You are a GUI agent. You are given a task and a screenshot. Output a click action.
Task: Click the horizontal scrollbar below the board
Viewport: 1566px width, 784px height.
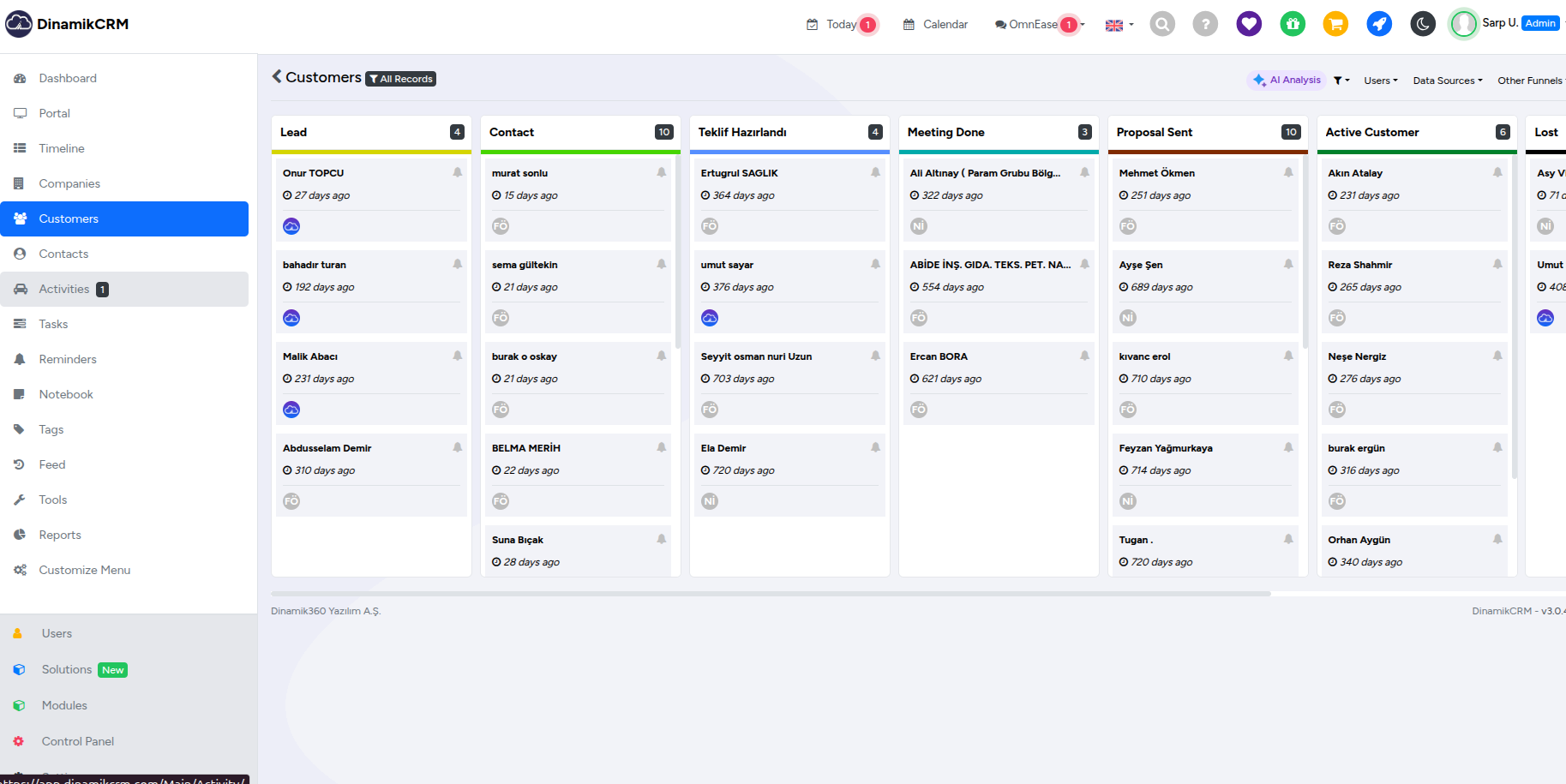pos(771,593)
